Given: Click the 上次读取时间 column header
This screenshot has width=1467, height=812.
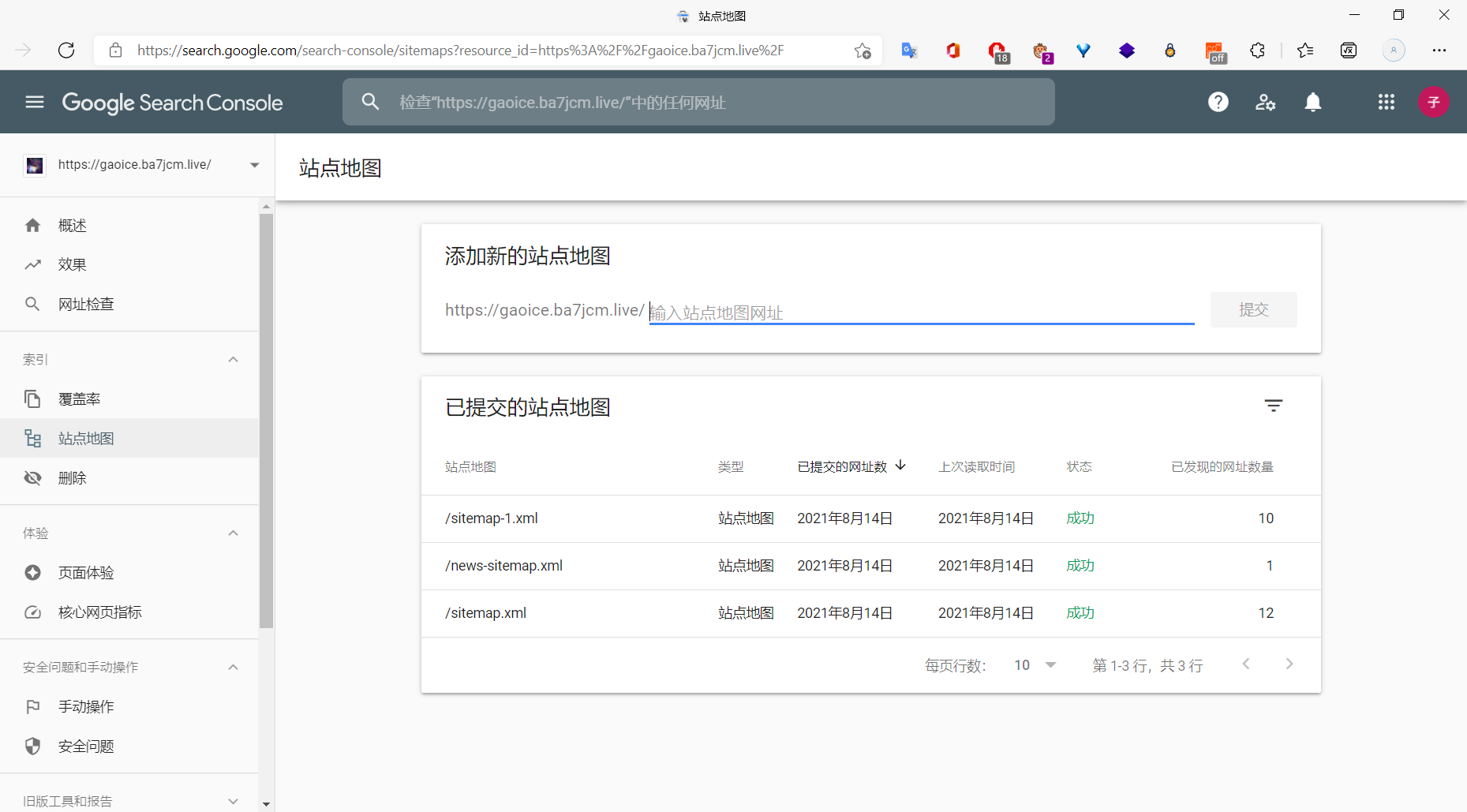Looking at the screenshot, I should [976, 466].
